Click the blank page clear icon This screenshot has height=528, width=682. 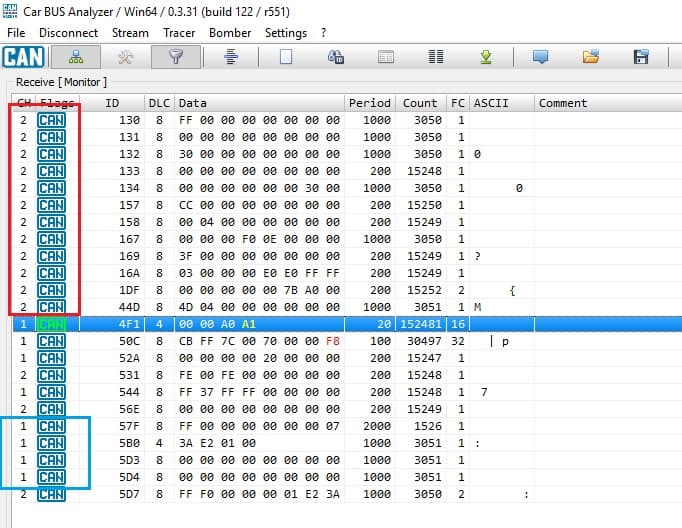click(x=286, y=57)
